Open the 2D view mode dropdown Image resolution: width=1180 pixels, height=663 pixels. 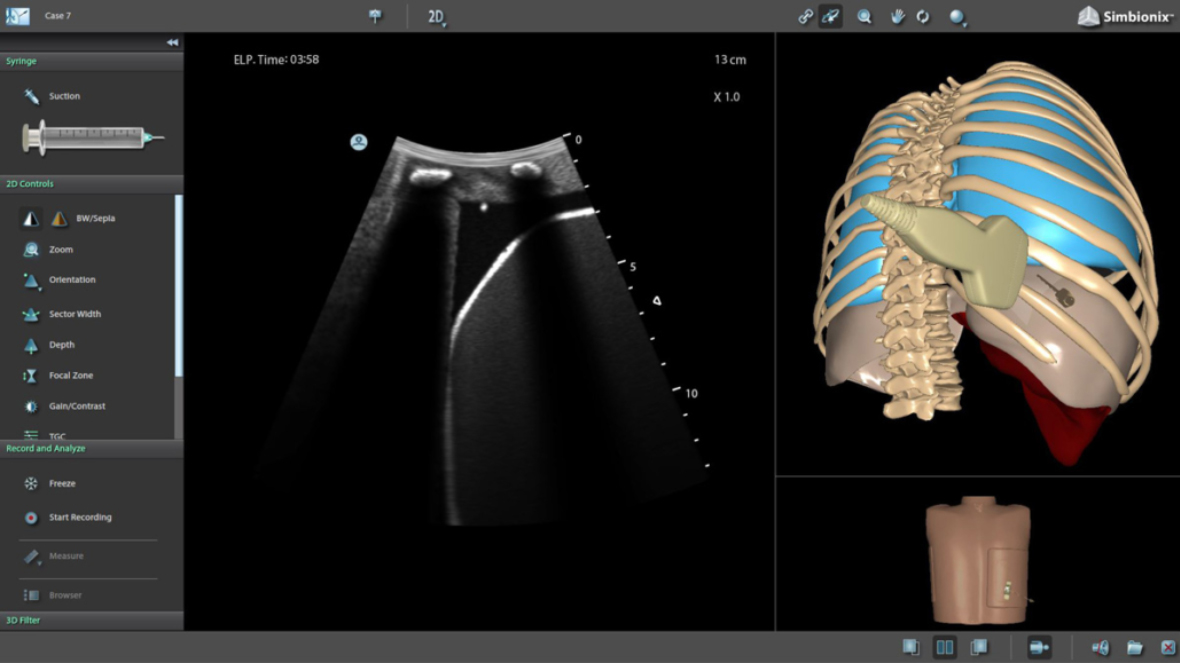click(437, 17)
